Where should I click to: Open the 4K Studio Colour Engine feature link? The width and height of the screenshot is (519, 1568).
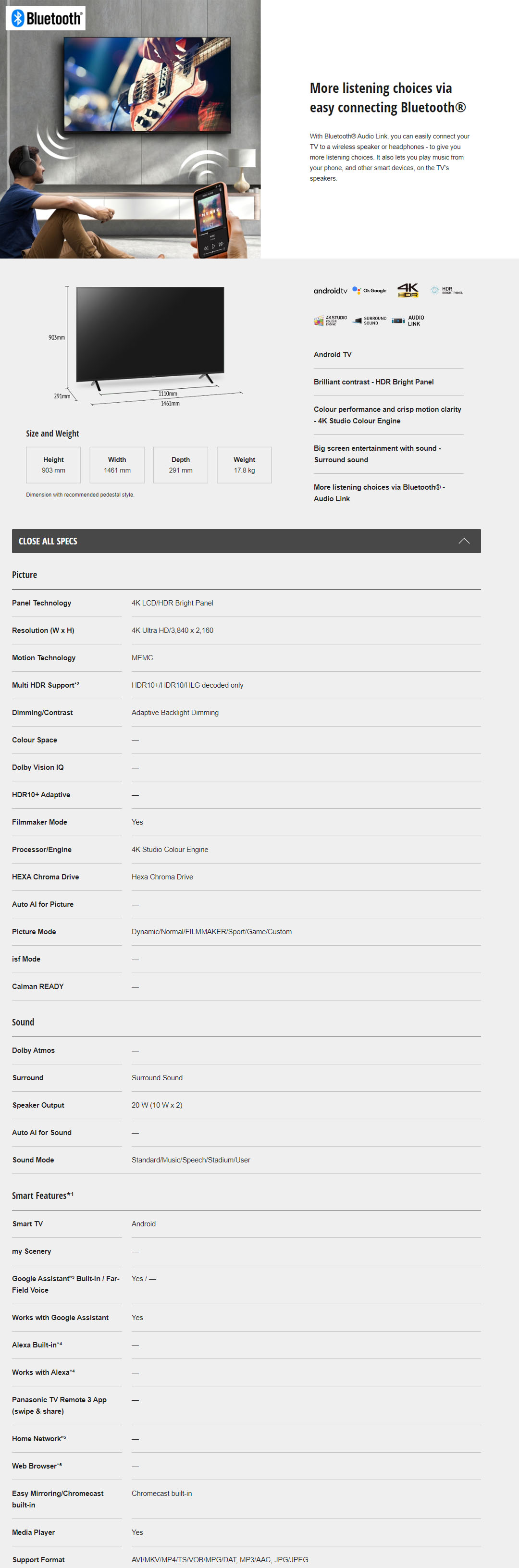pyautogui.click(x=387, y=415)
